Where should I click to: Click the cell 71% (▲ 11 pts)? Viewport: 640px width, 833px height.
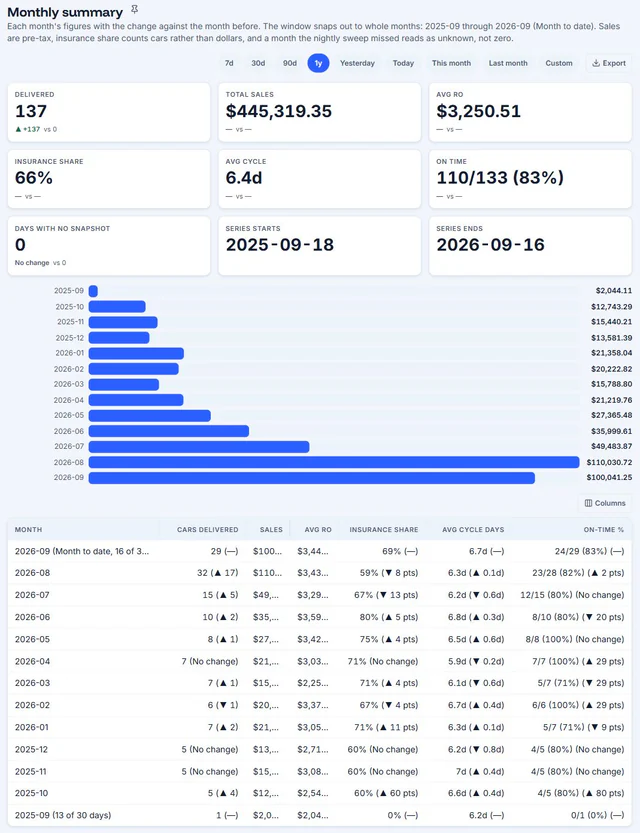(386, 727)
